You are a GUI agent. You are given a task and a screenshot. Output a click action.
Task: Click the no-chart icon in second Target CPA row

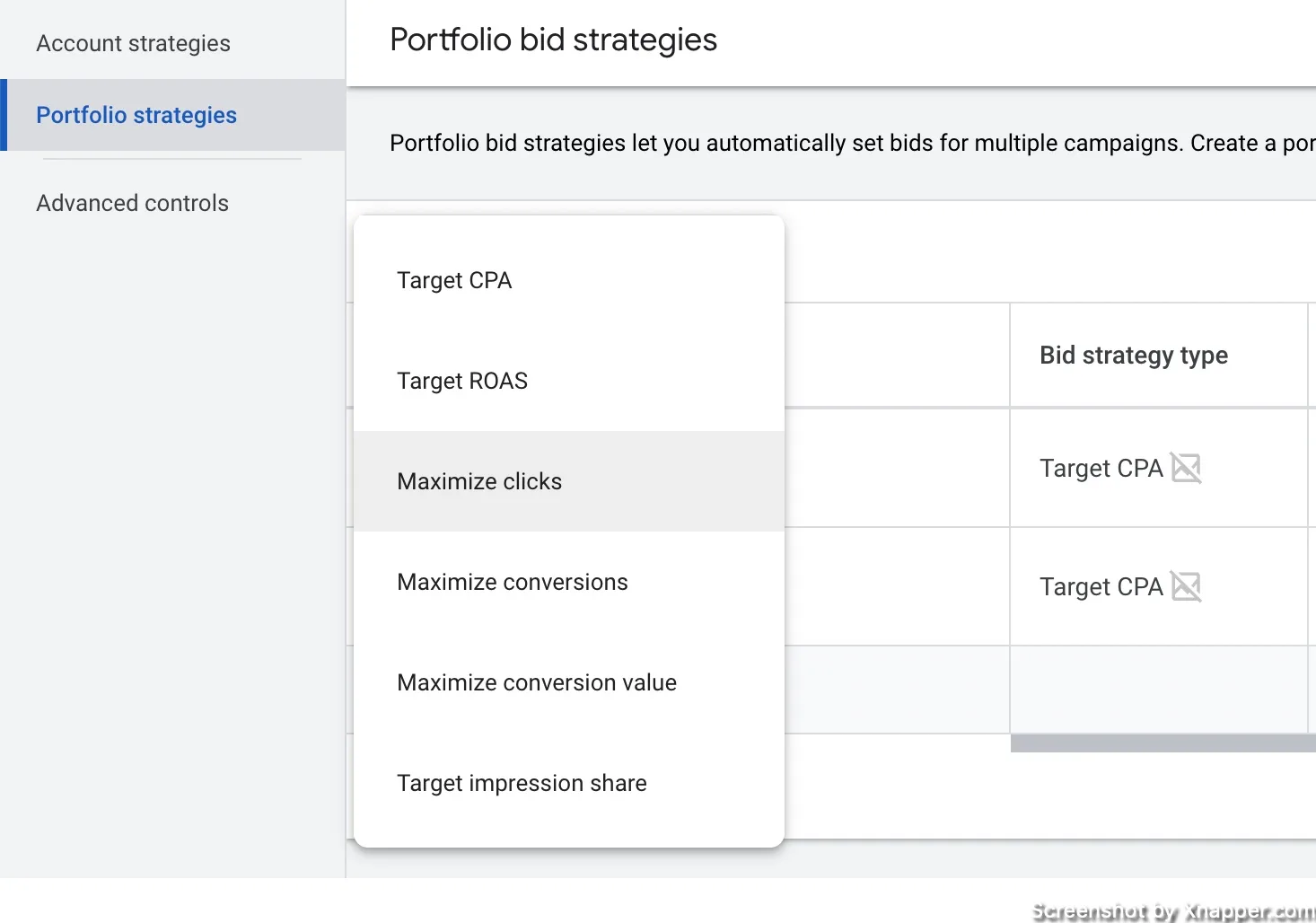pyautogui.click(x=1186, y=586)
